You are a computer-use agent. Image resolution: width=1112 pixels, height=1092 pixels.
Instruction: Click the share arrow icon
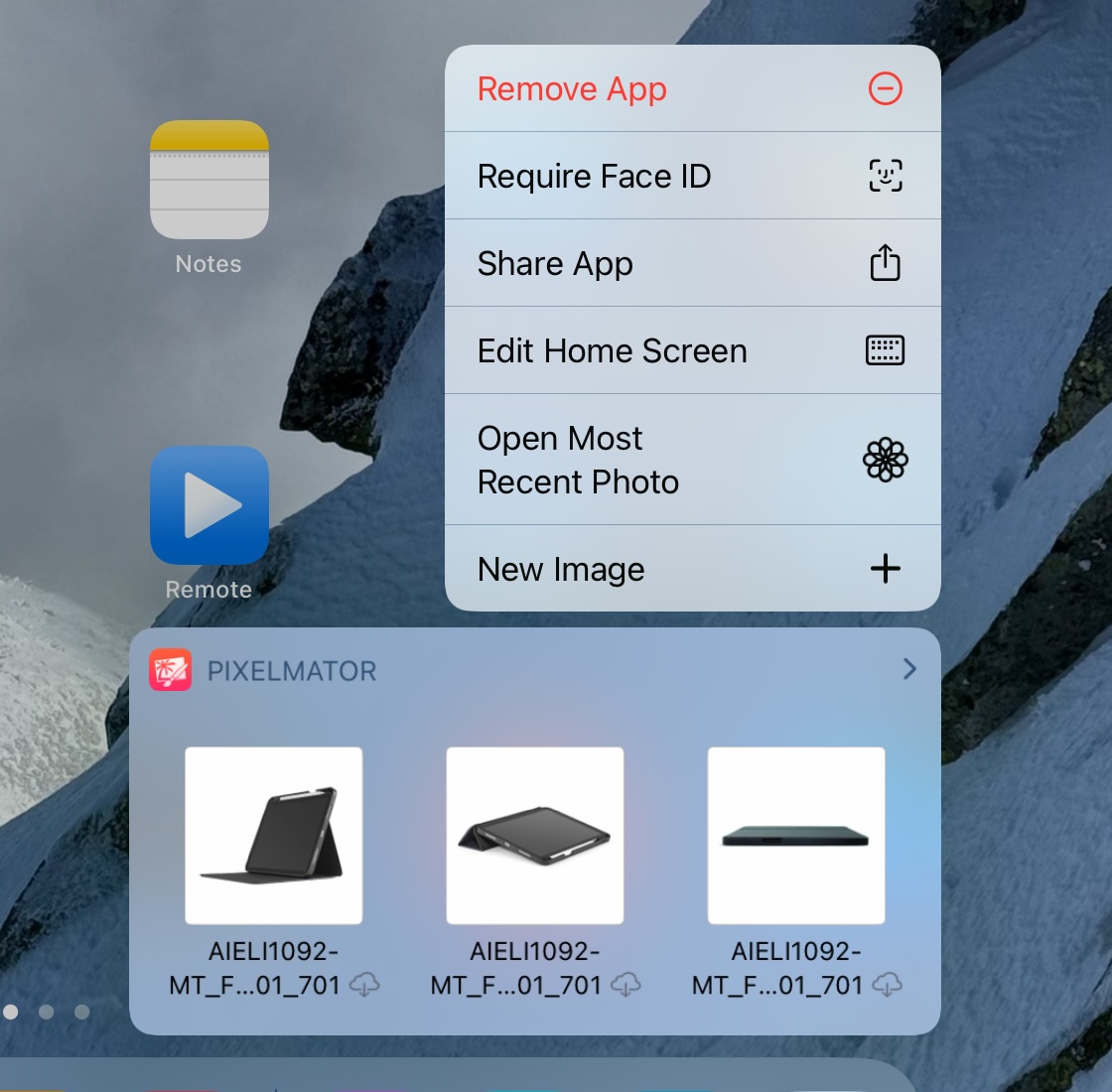pyautogui.click(x=885, y=262)
